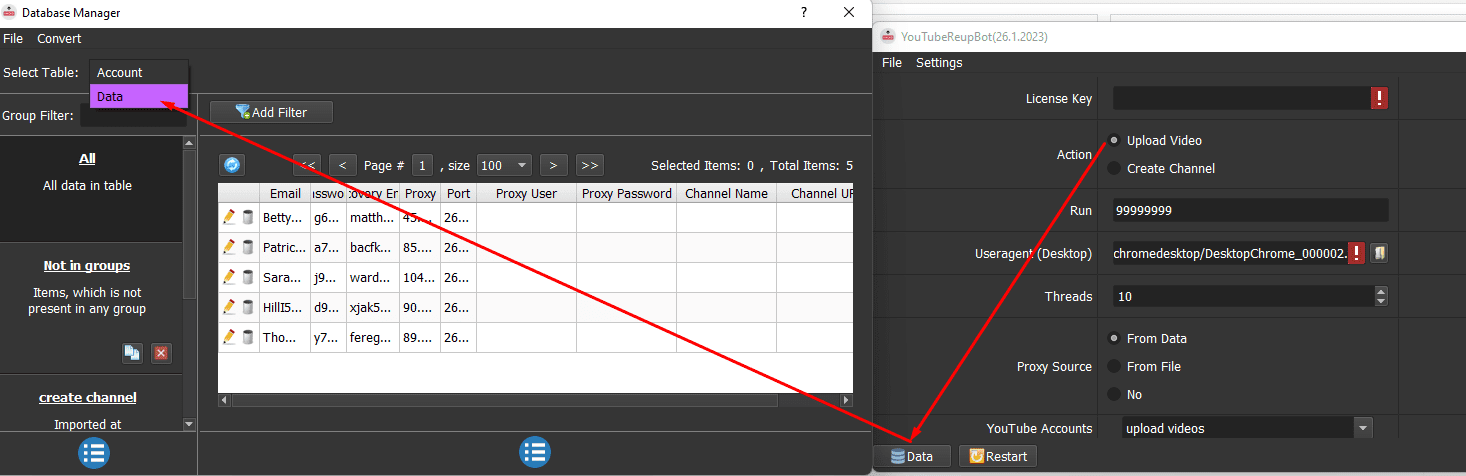The height and width of the screenshot is (476, 1466).
Task: Select From File as proxy source
Action: pos(1114,366)
